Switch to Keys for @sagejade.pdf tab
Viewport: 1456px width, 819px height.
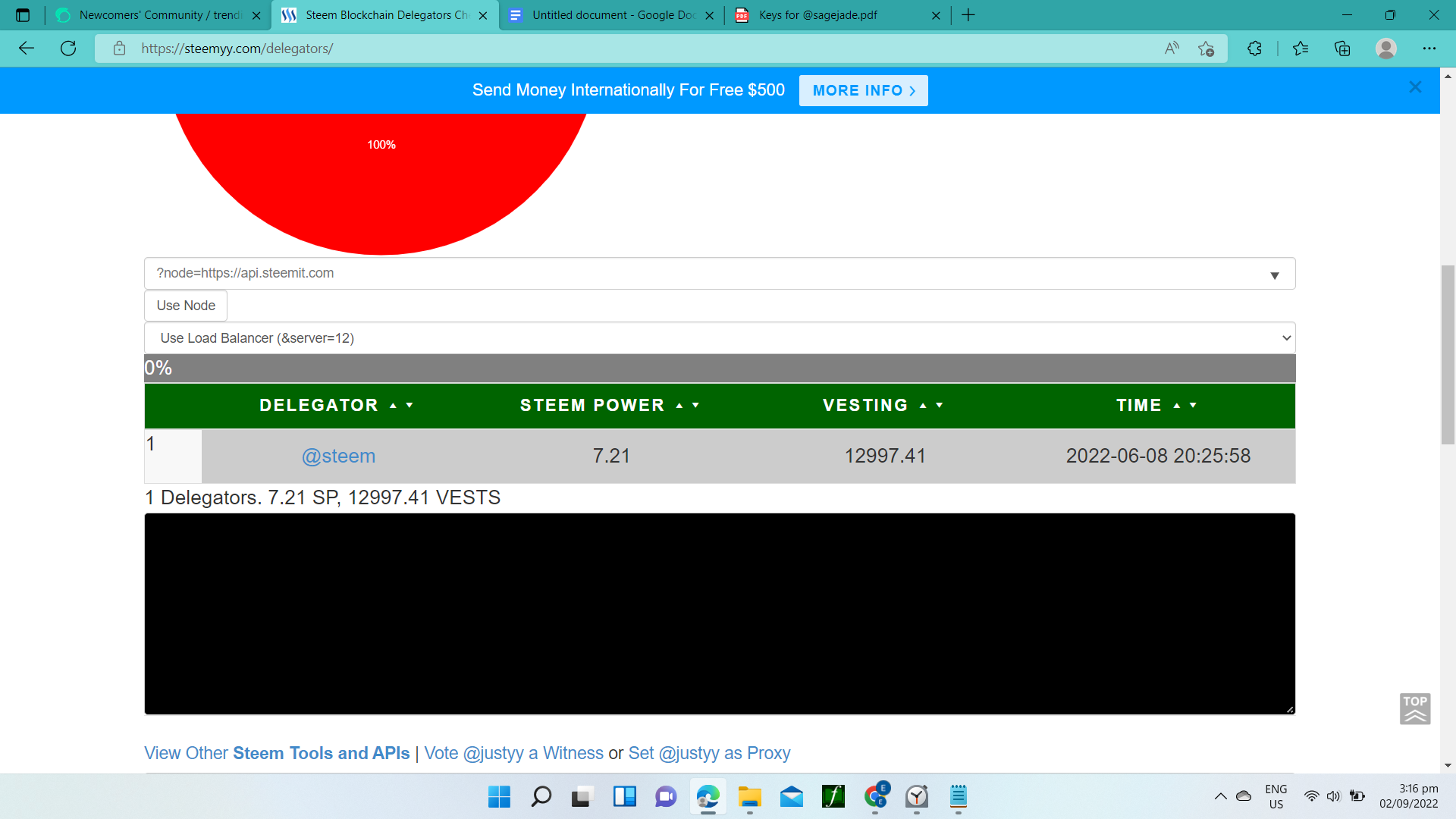tap(837, 15)
